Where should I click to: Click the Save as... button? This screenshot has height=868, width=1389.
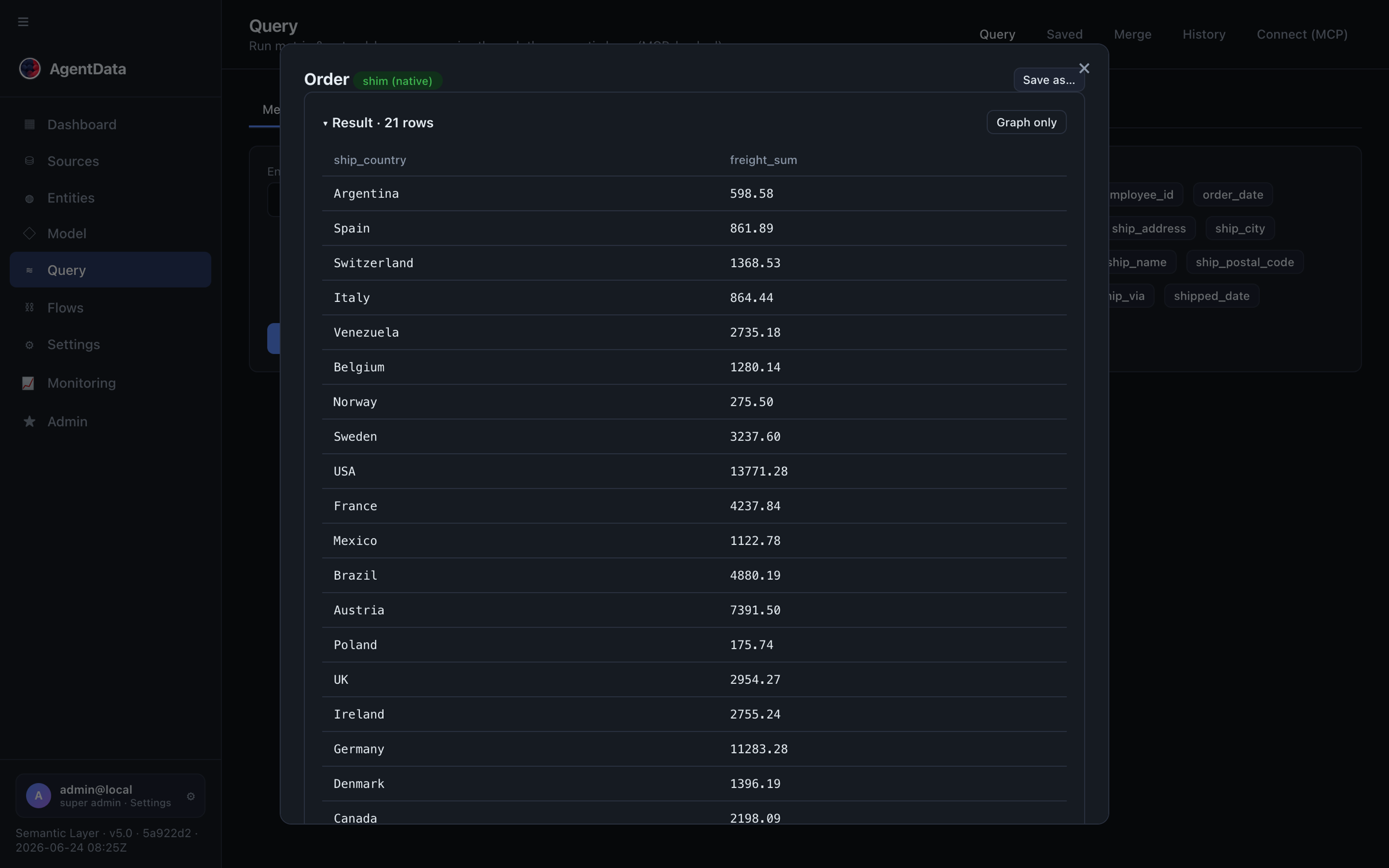point(1048,80)
